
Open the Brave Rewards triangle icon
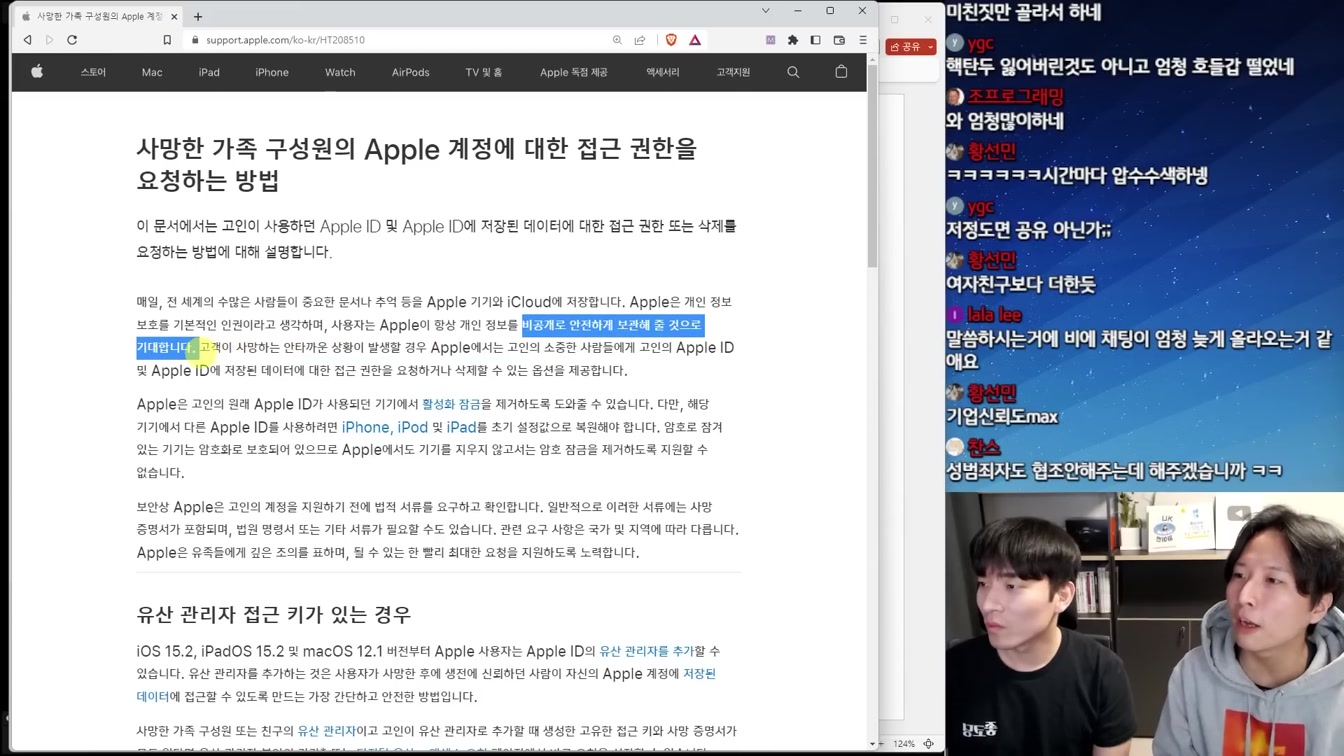pyautogui.click(x=695, y=40)
